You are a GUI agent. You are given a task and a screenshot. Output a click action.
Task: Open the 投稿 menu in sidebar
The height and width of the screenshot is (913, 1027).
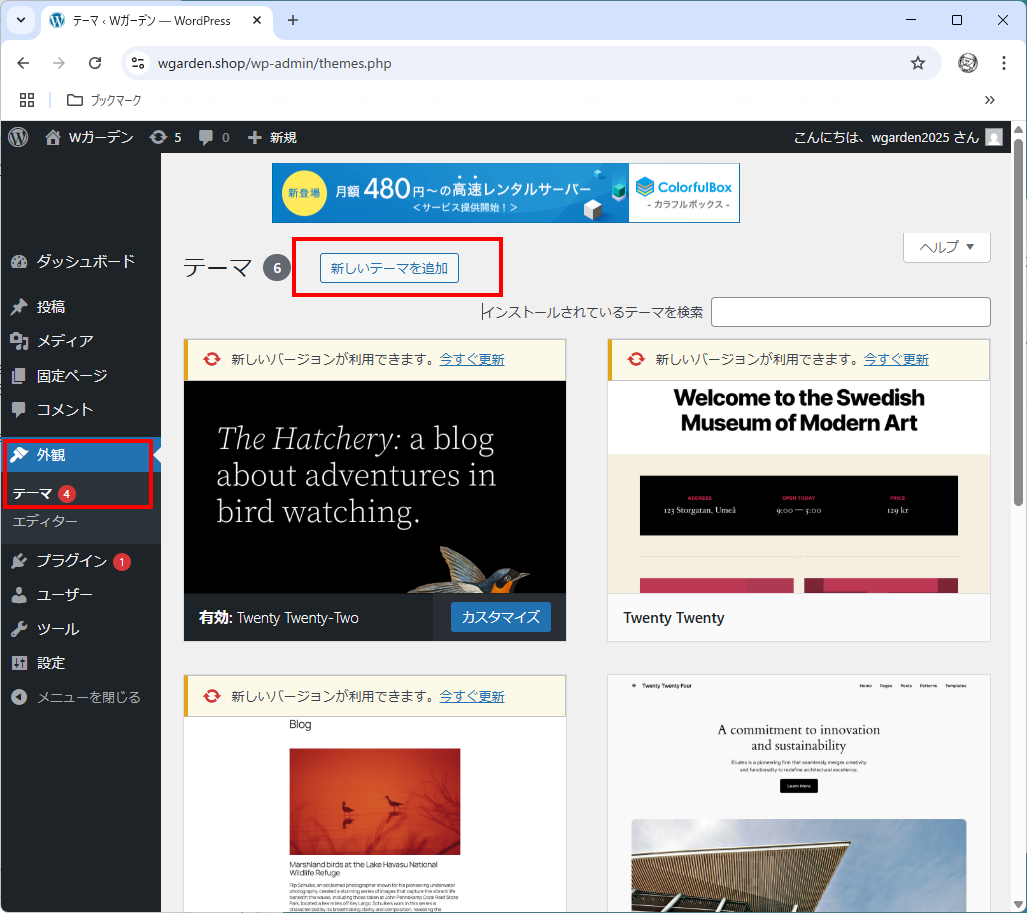pos(51,307)
